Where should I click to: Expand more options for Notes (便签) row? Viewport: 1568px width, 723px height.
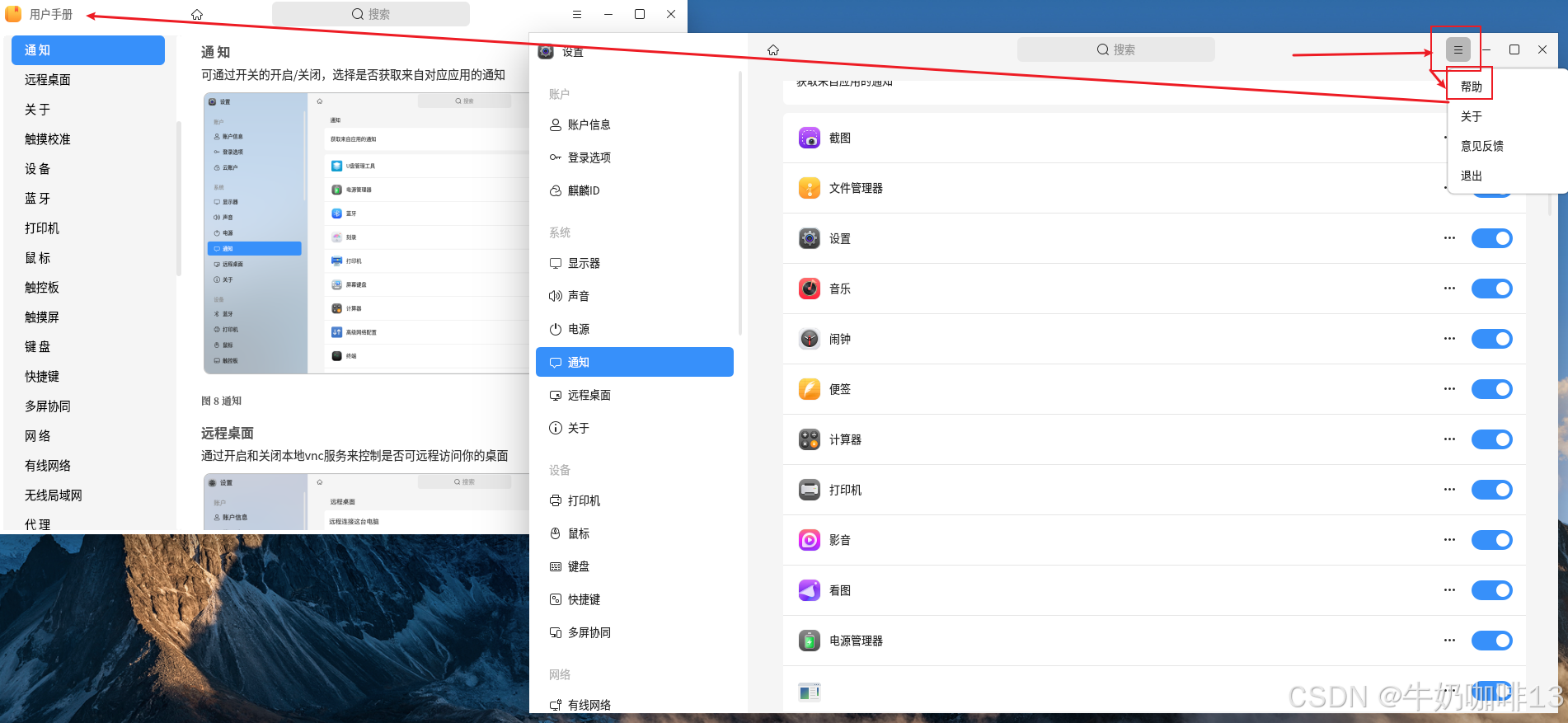tap(1449, 389)
